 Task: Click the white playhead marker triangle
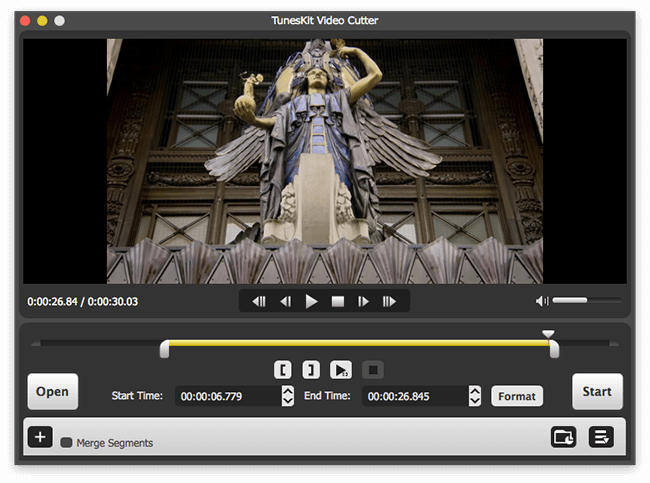coord(548,334)
